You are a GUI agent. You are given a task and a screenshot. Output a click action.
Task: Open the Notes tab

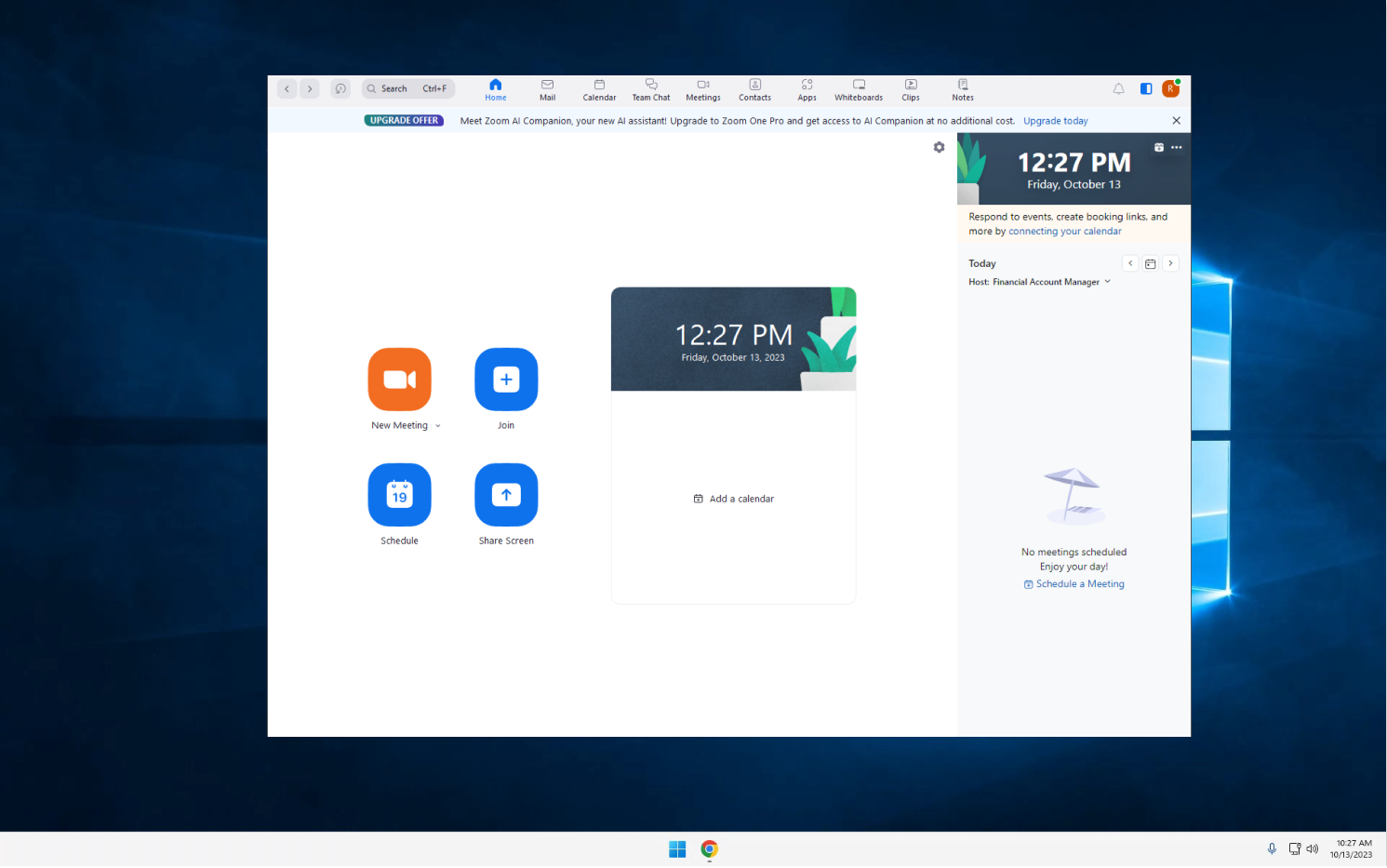click(x=963, y=89)
